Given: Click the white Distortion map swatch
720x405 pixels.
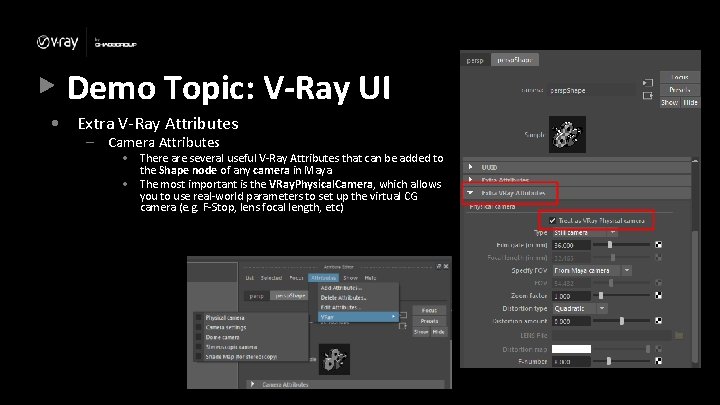Looking at the screenshot, I should 571,349.
